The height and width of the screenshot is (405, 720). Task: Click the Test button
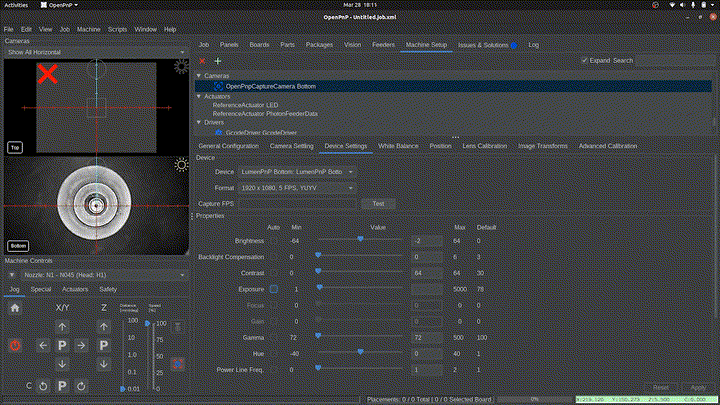(x=377, y=203)
